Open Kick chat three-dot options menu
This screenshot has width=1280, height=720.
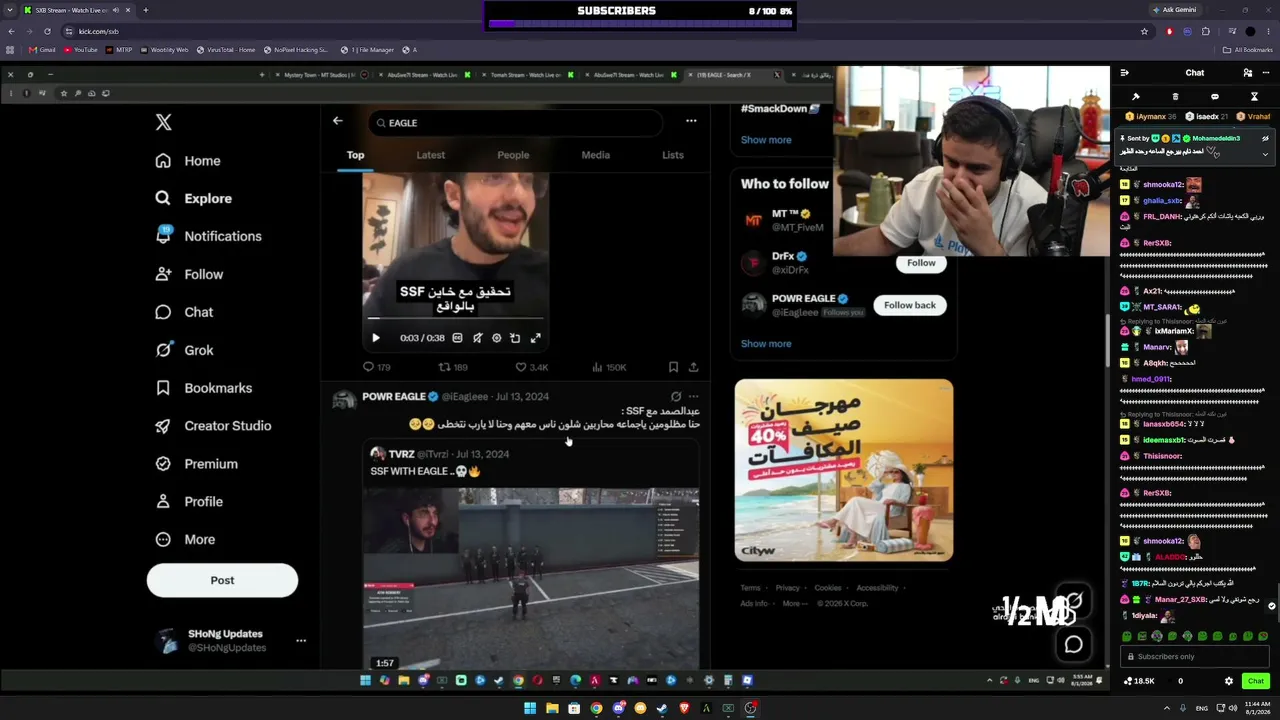coord(1265,73)
